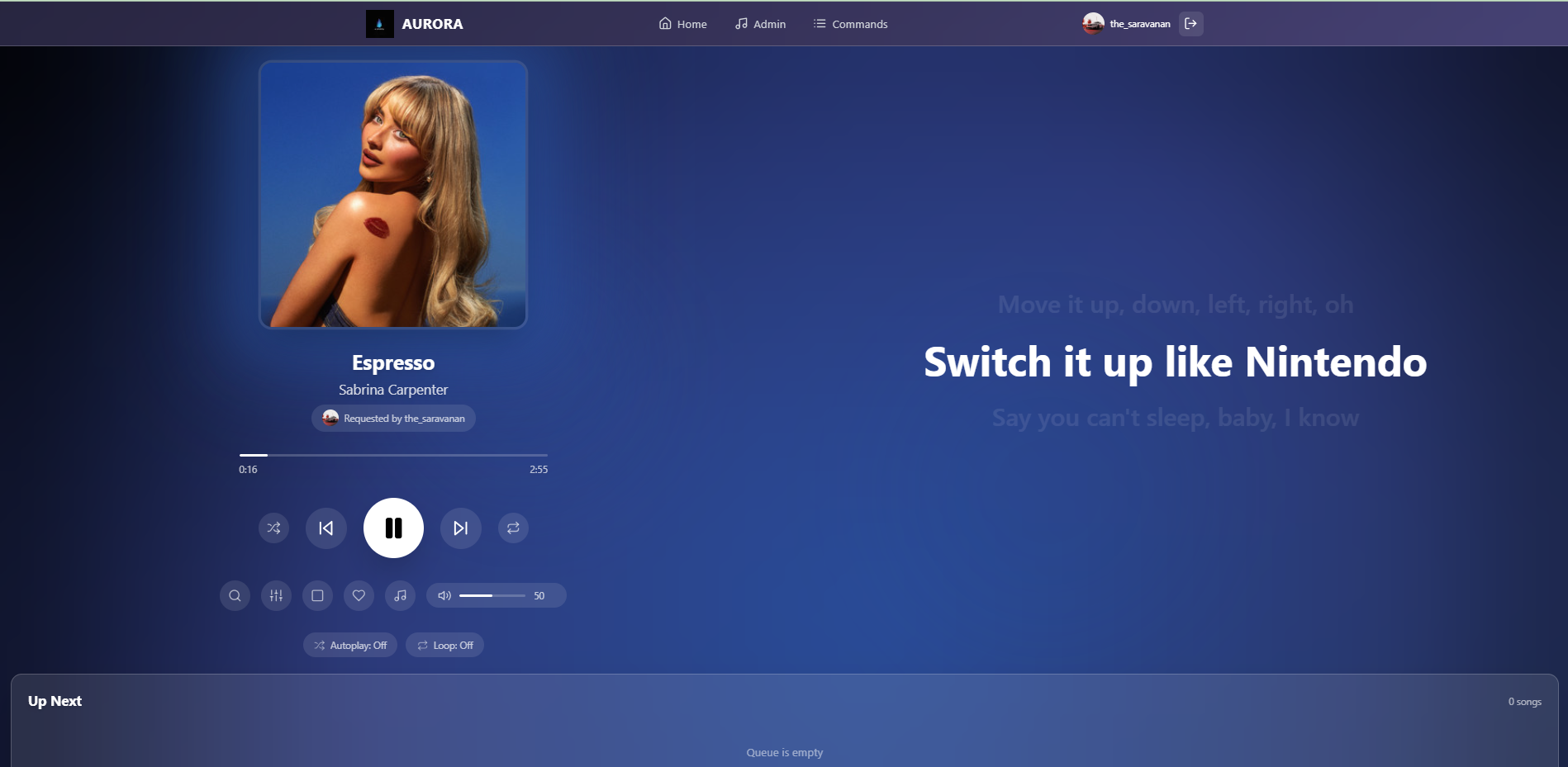Open the search icon below playback controls
Screen dimensions: 1568x767
click(235, 595)
